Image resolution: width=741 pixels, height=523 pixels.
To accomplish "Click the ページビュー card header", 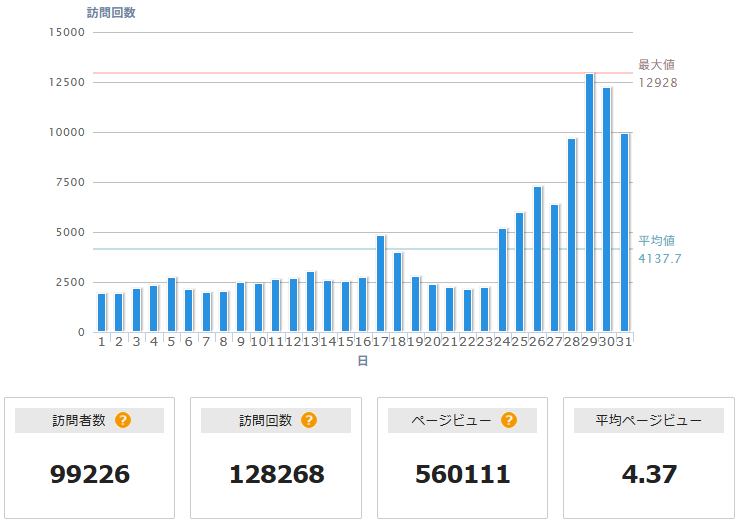I will 462,421.
